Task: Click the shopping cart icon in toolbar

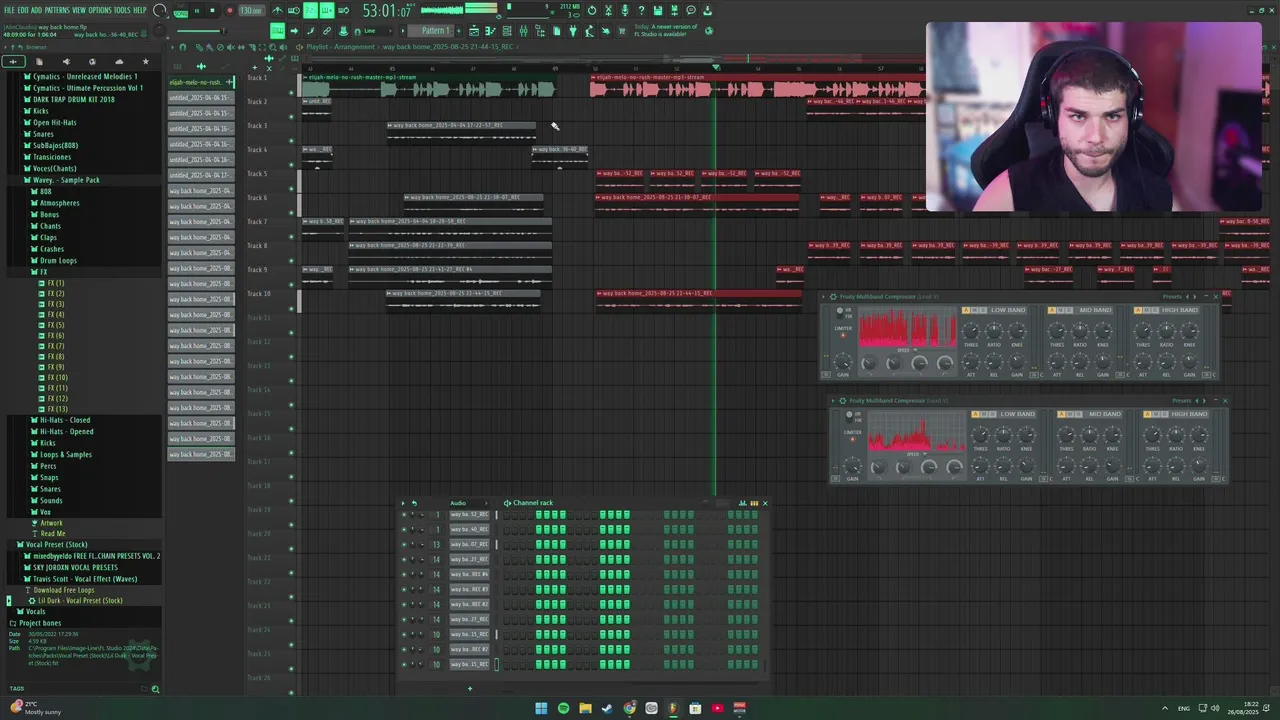Action: pos(621,31)
